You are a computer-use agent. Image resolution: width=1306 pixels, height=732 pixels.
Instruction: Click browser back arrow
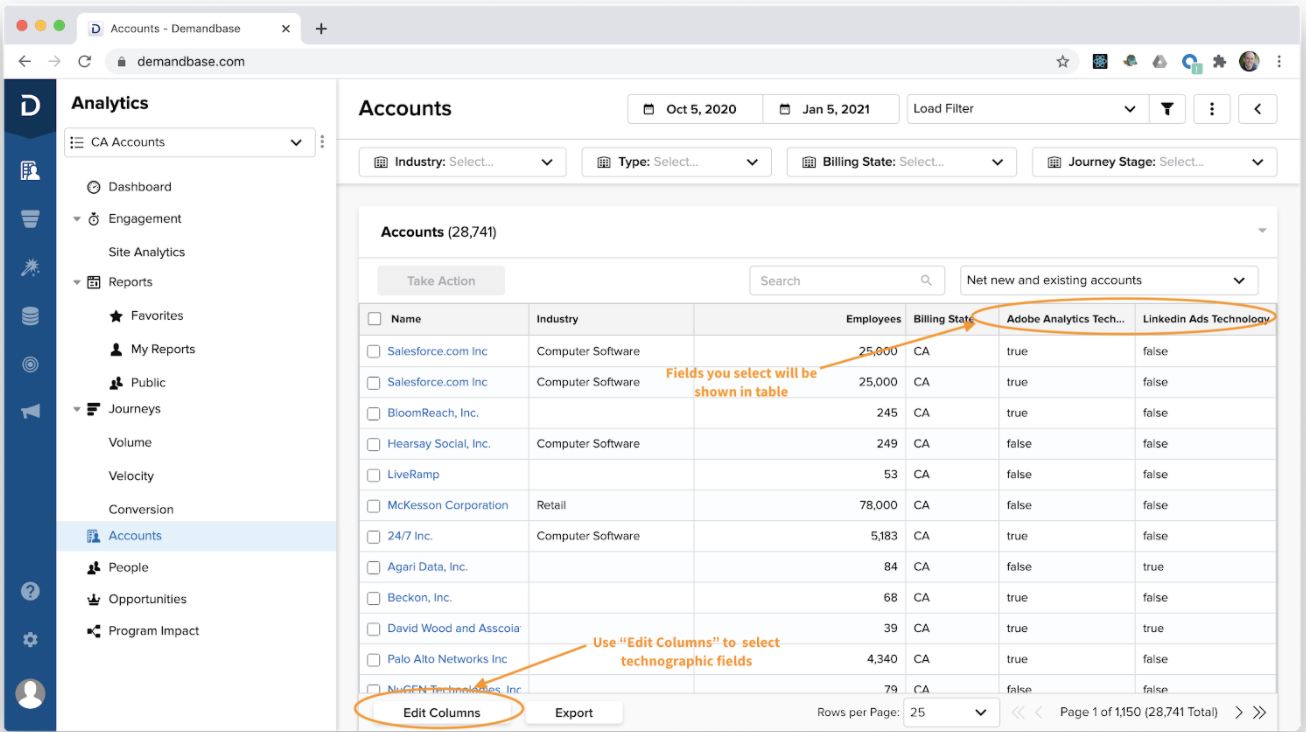[24, 61]
